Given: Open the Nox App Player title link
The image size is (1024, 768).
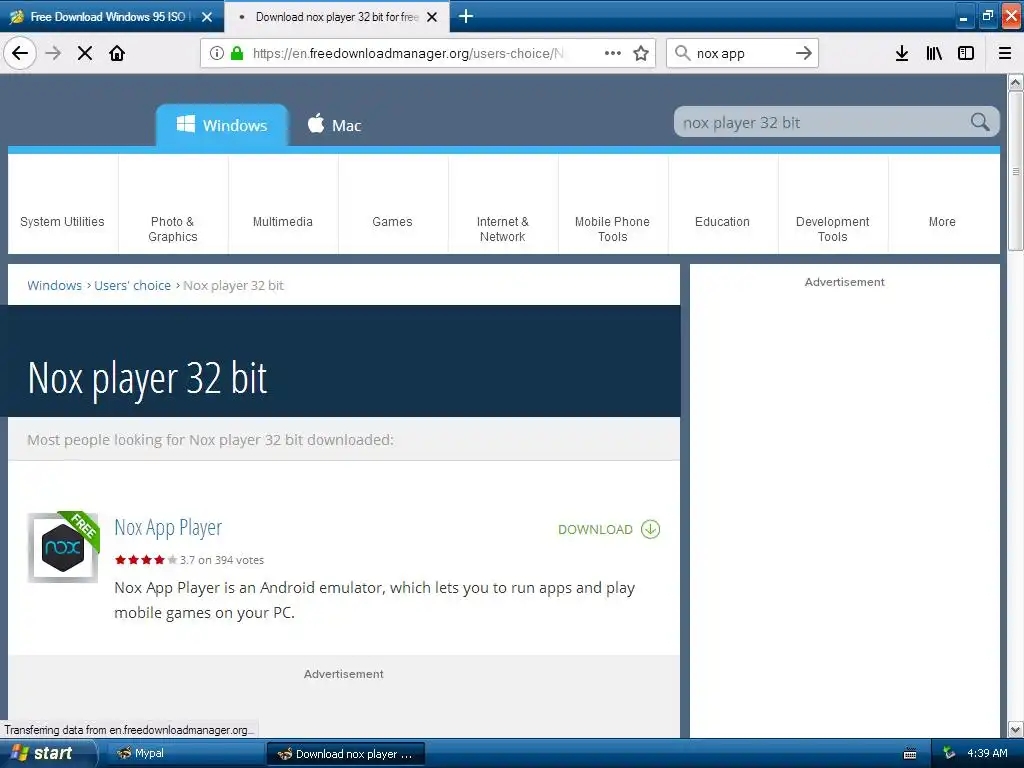Looking at the screenshot, I should 168,528.
